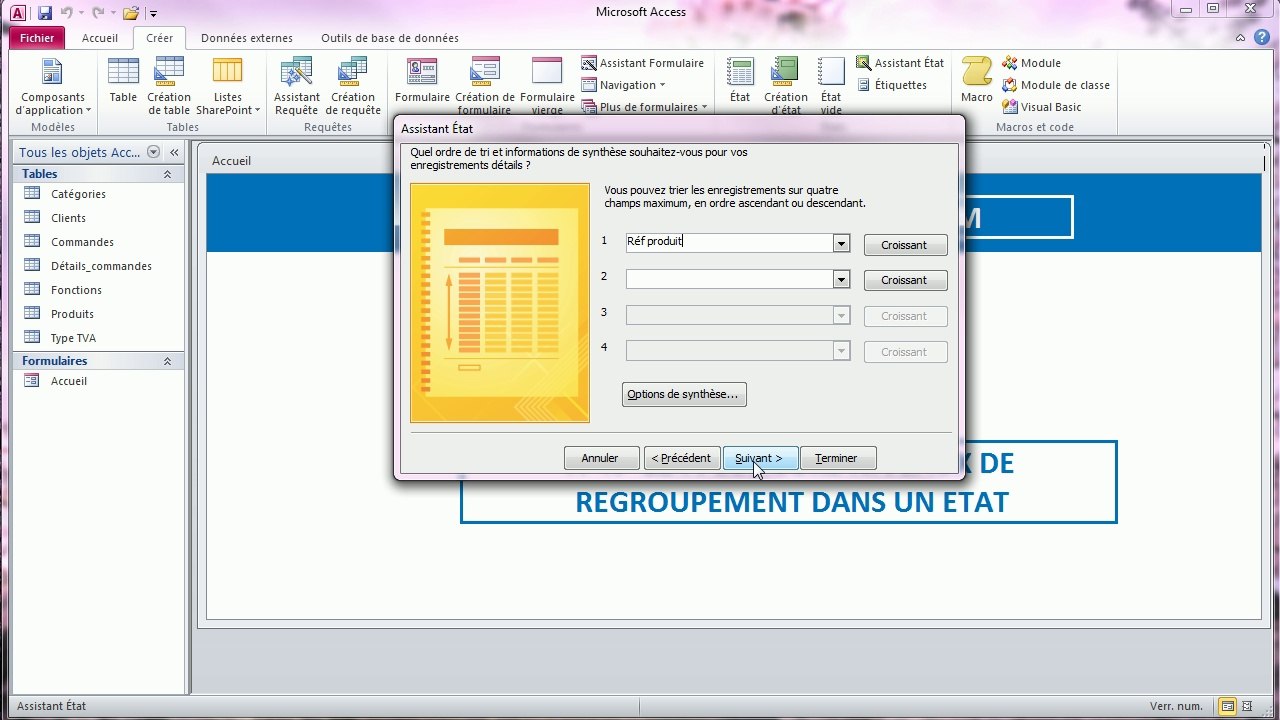Open Options de synthèse
Viewport: 1280px width, 720px height.
click(684, 394)
